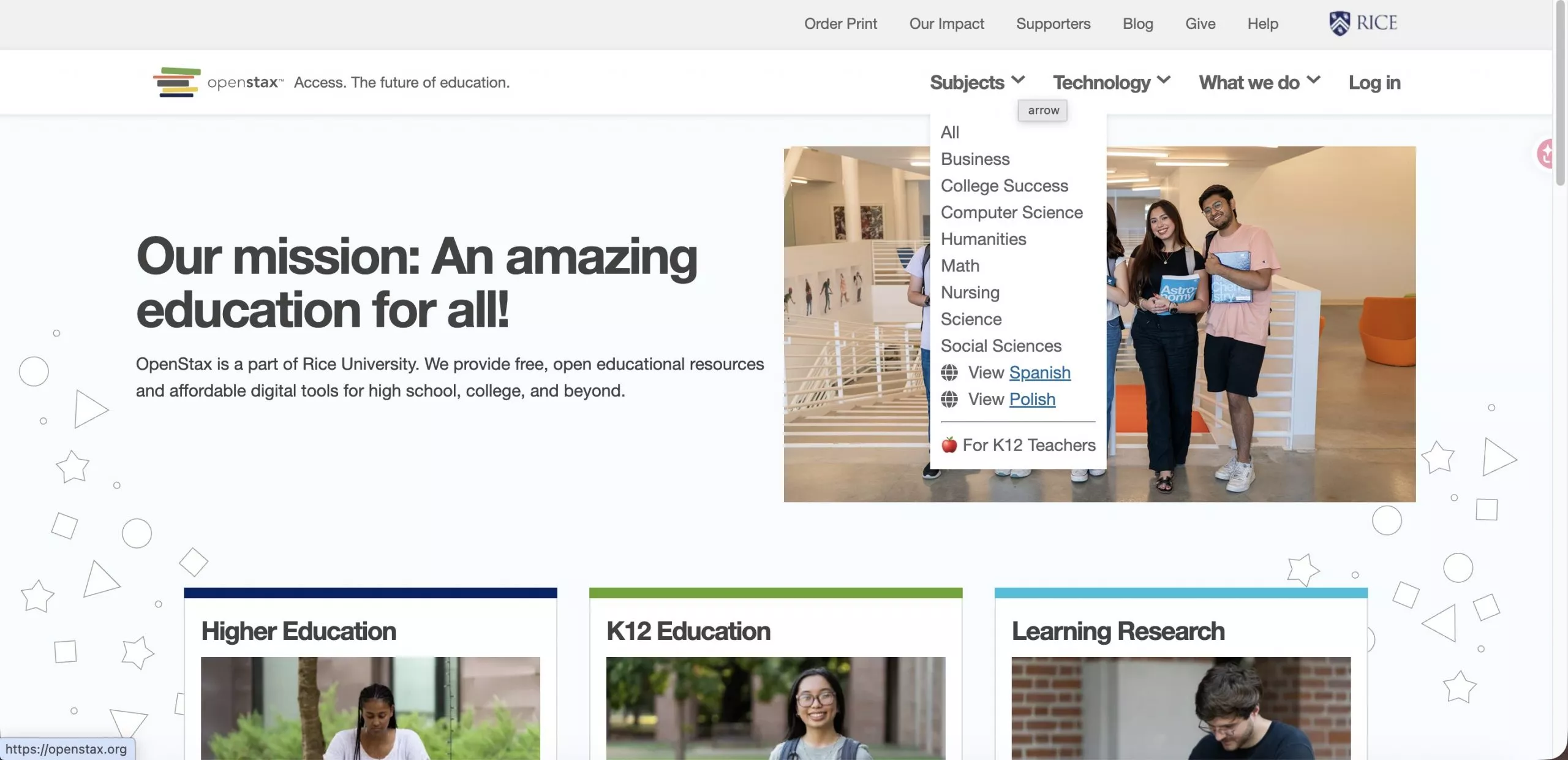This screenshot has height=760, width=1568.
Task: Expand the Technology menu chevron
Action: [1164, 80]
